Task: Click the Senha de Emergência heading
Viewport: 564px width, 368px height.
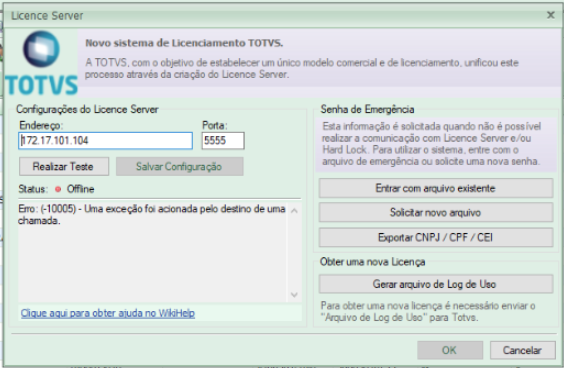Action: (367, 109)
